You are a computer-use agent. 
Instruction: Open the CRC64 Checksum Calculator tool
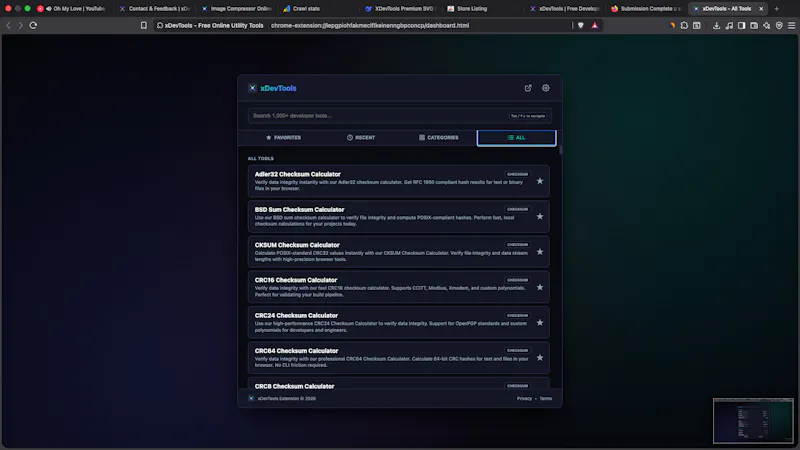pos(398,358)
